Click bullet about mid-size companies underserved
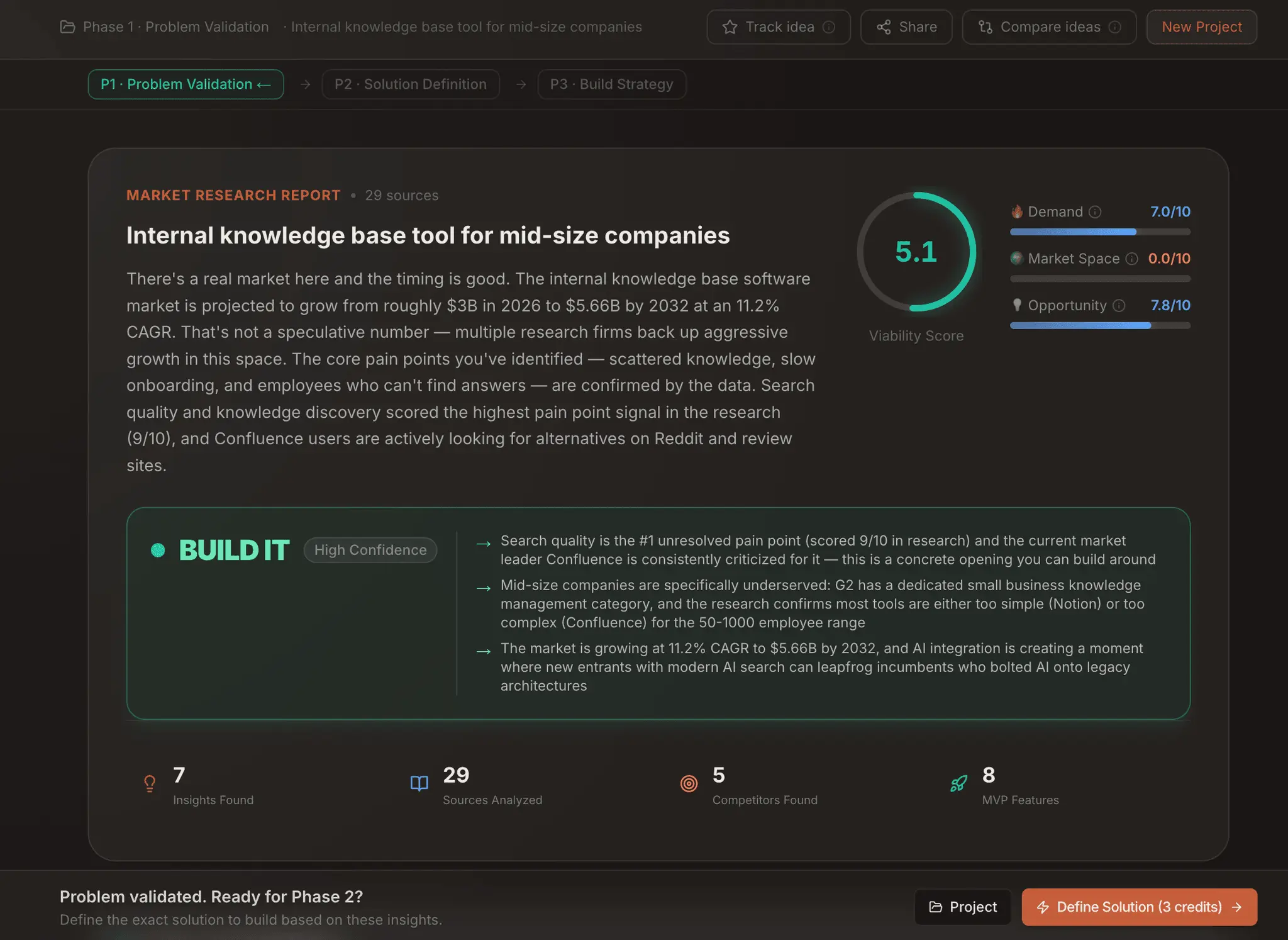1288x940 pixels. 823,603
